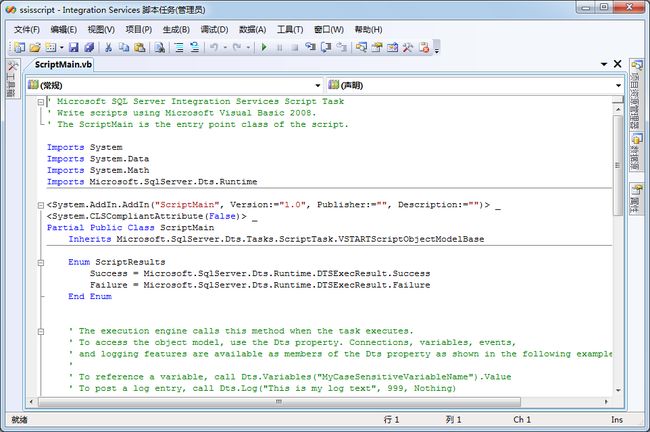This screenshot has height=432, width=650.
Task: Open the 工具(T) menu
Action: point(290,29)
